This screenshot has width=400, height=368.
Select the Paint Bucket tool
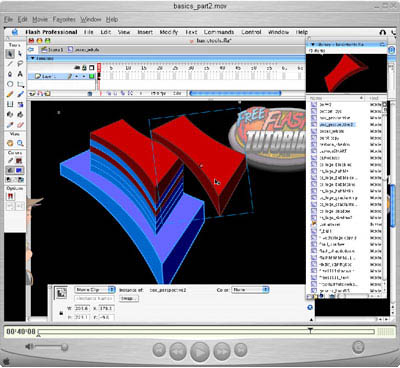(20, 115)
